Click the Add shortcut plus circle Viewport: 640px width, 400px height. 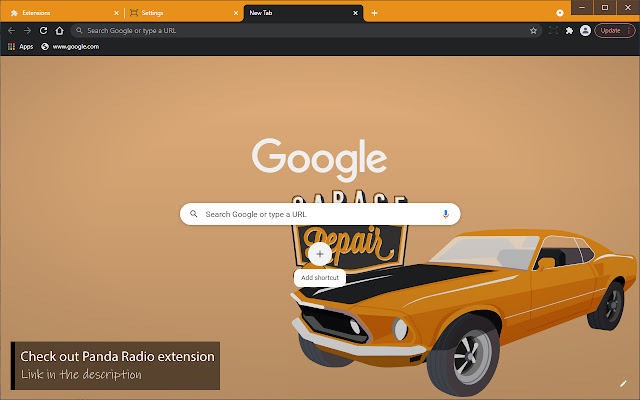[x=320, y=254]
